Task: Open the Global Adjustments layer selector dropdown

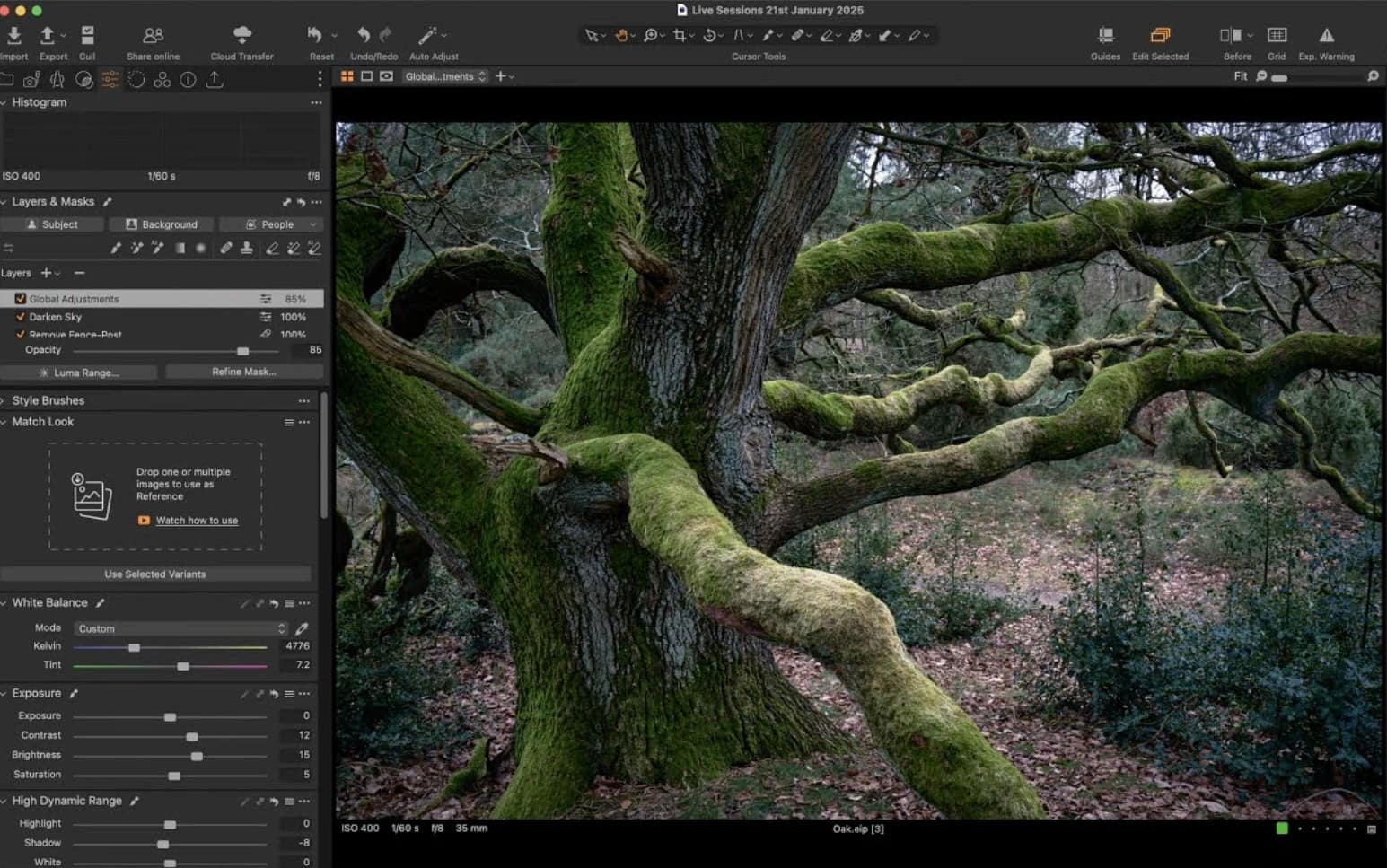Action: pyautogui.click(x=445, y=76)
